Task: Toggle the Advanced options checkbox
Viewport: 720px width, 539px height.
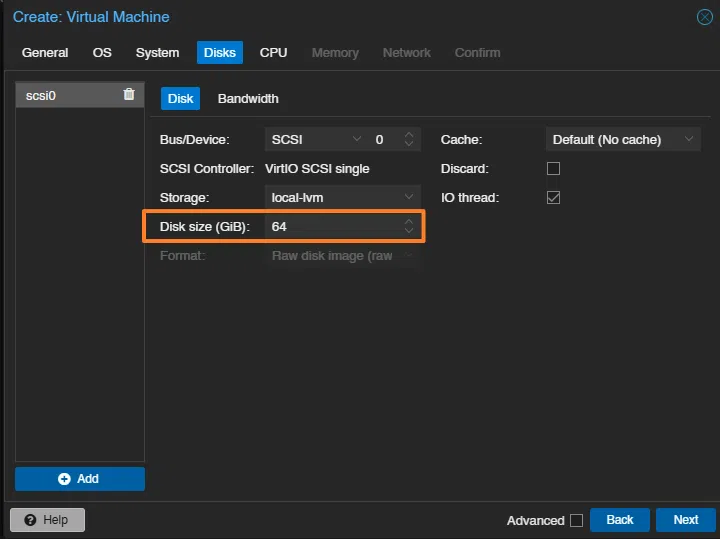Action: pos(576,520)
